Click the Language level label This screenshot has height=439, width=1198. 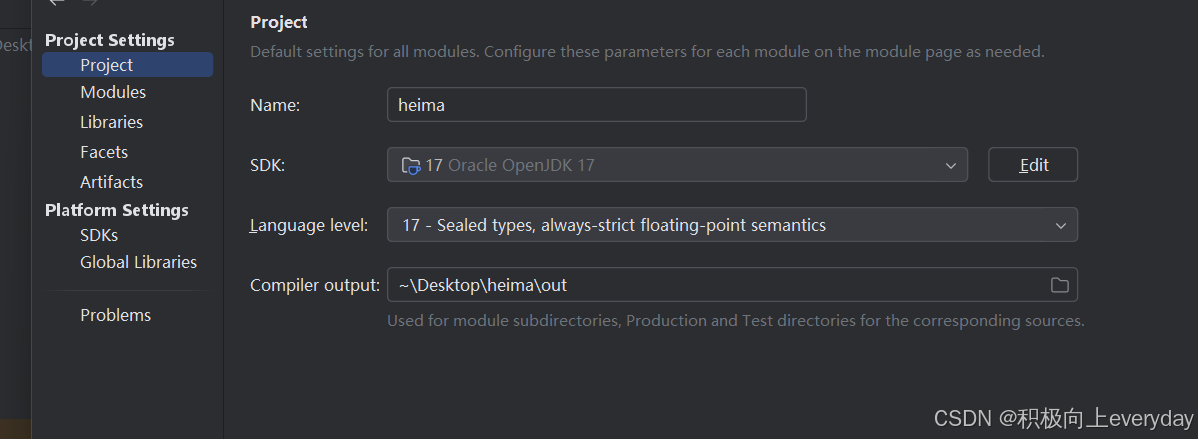coord(309,226)
